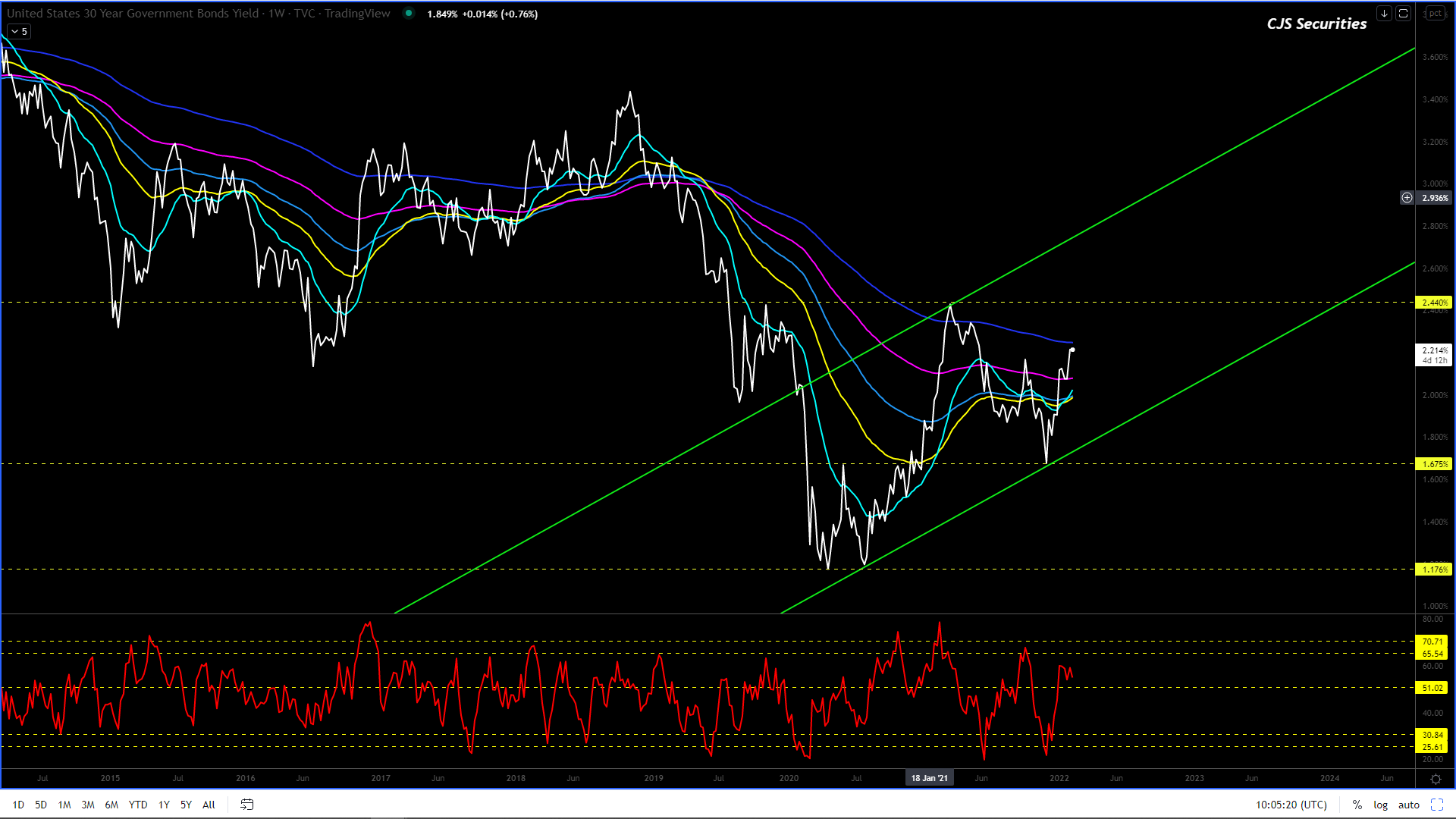Image resolution: width=1456 pixels, height=819 pixels.
Task: Show All data range
Action: [x=209, y=805]
